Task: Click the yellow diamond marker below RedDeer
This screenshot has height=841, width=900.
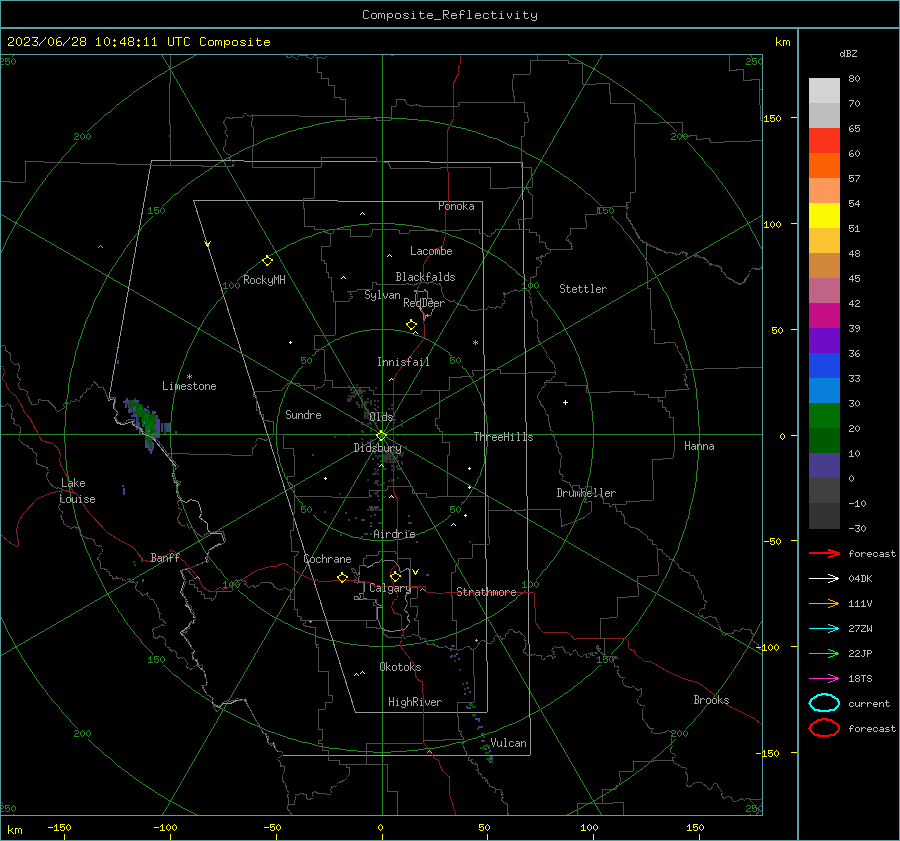Action: point(411,324)
